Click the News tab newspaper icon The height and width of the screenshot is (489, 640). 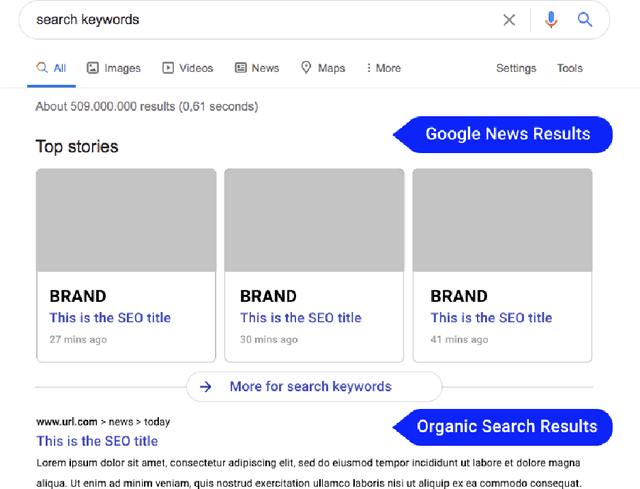tap(240, 68)
